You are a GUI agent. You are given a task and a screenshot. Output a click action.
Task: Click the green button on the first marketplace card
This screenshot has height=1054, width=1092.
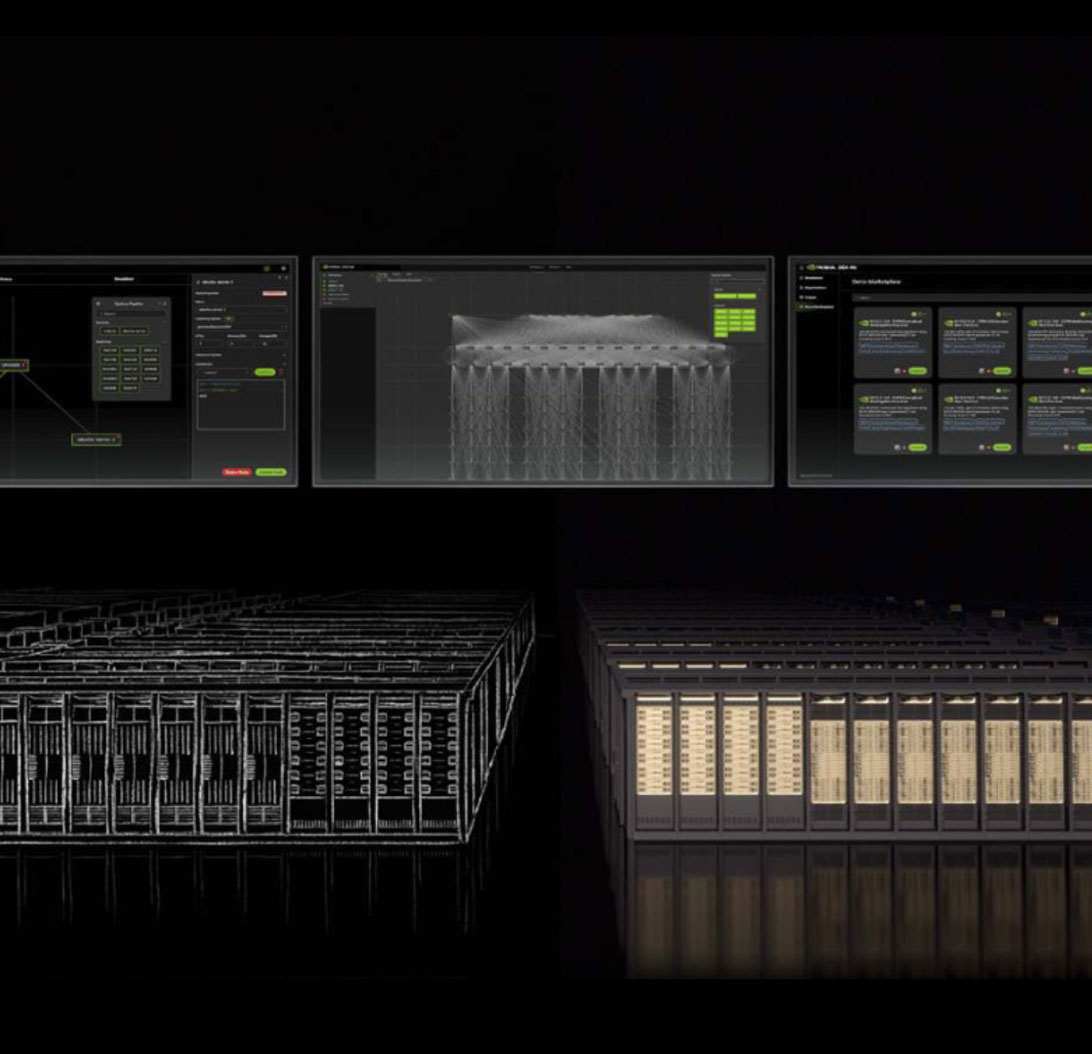pos(917,370)
